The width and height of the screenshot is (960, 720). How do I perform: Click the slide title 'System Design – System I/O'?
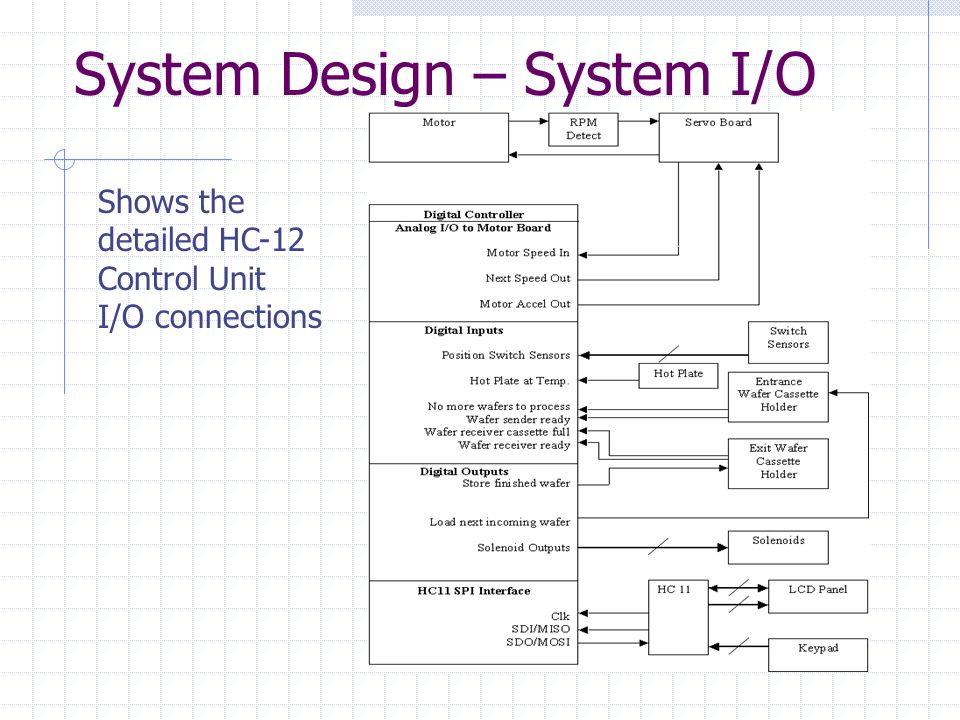click(x=444, y=75)
